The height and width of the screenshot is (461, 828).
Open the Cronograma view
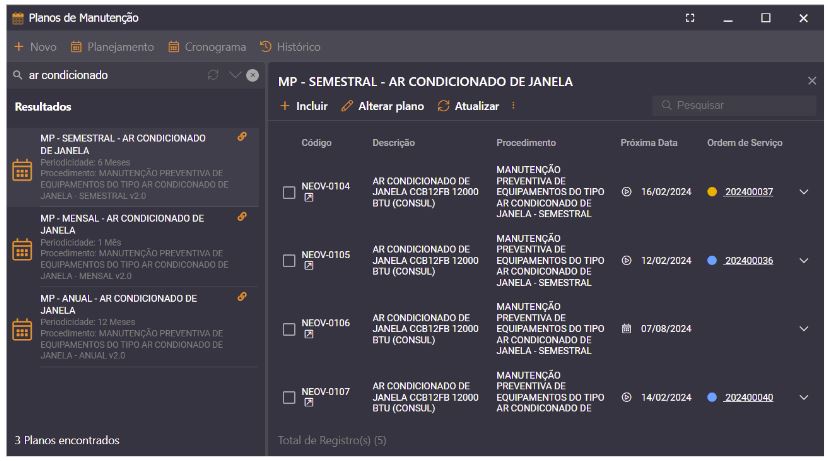[x=207, y=47]
